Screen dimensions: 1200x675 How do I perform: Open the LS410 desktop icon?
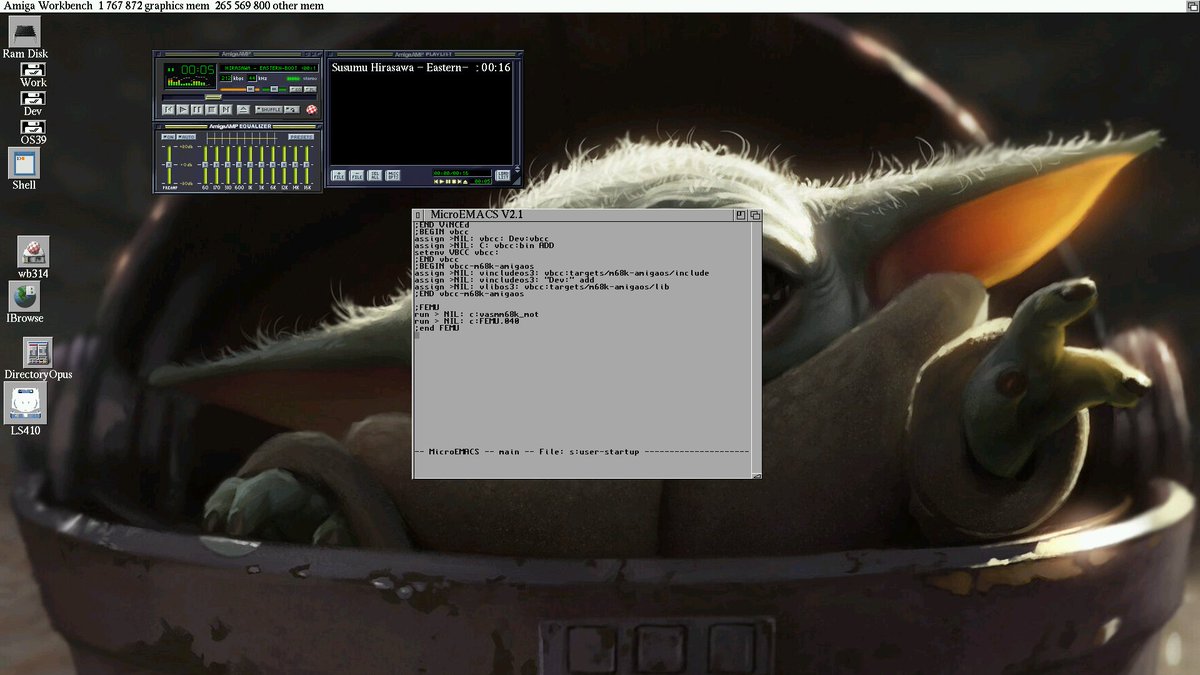25,403
